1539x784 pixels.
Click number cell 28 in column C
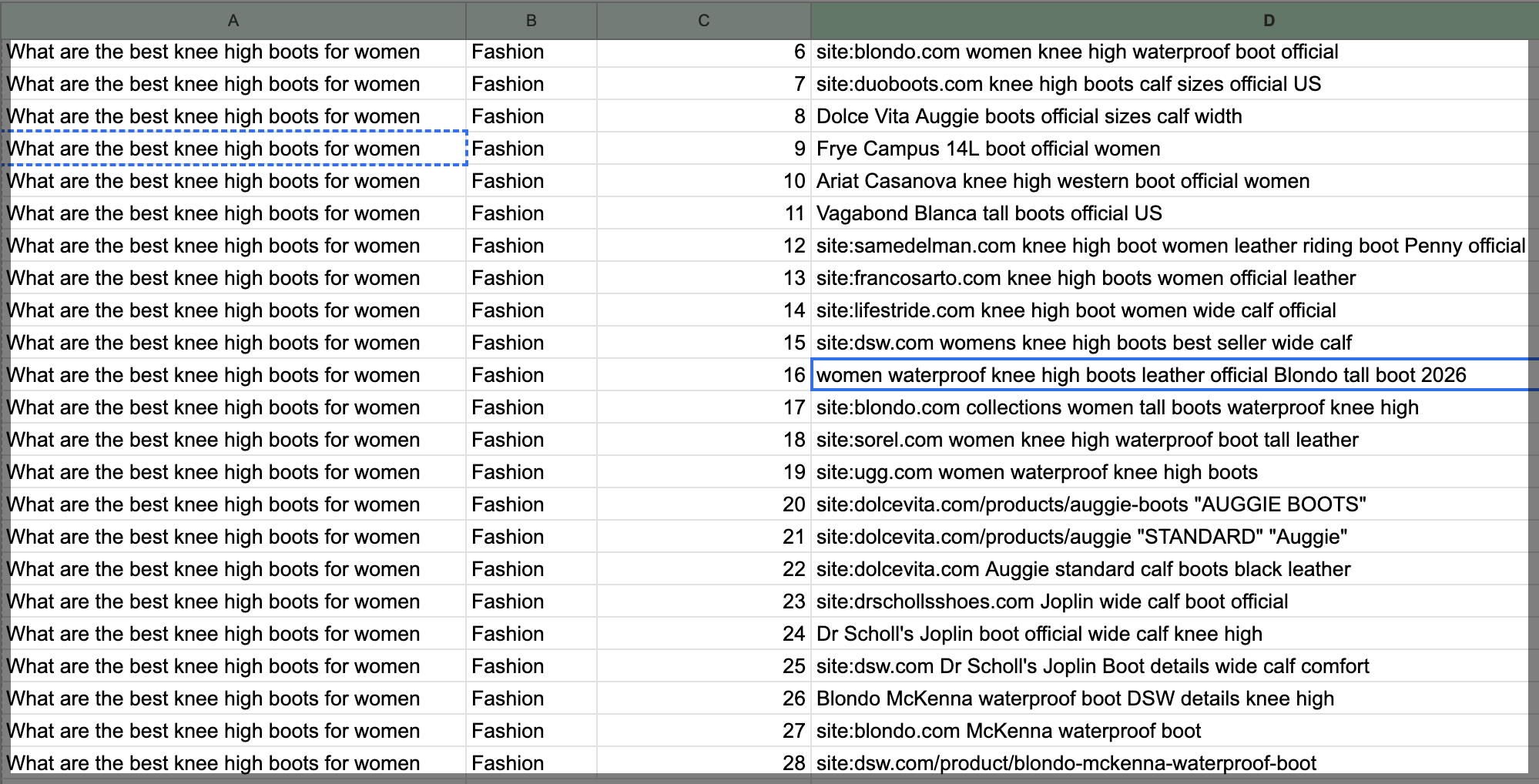pos(704,762)
